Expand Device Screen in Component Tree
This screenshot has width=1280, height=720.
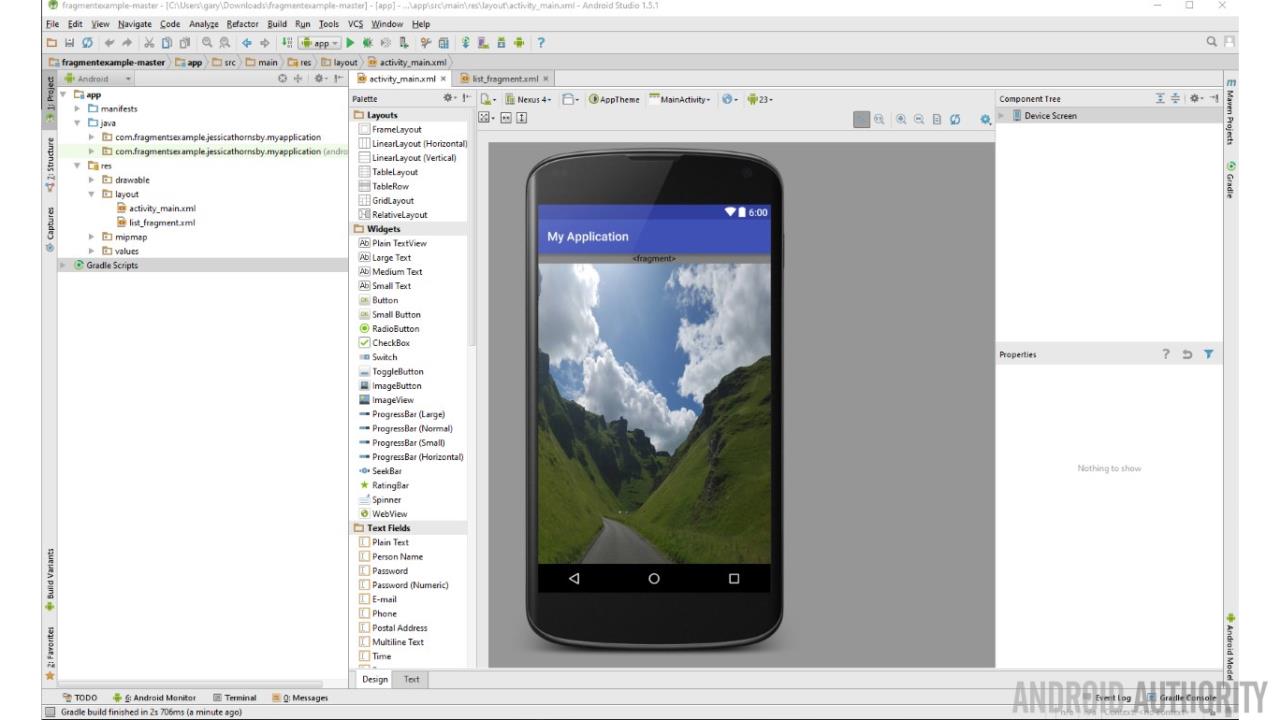pyautogui.click(x=1001, y=116)
